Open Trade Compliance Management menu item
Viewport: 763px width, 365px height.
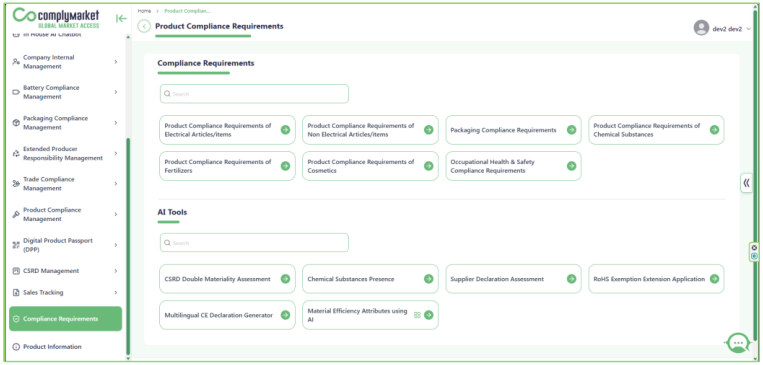coord(66,184)
